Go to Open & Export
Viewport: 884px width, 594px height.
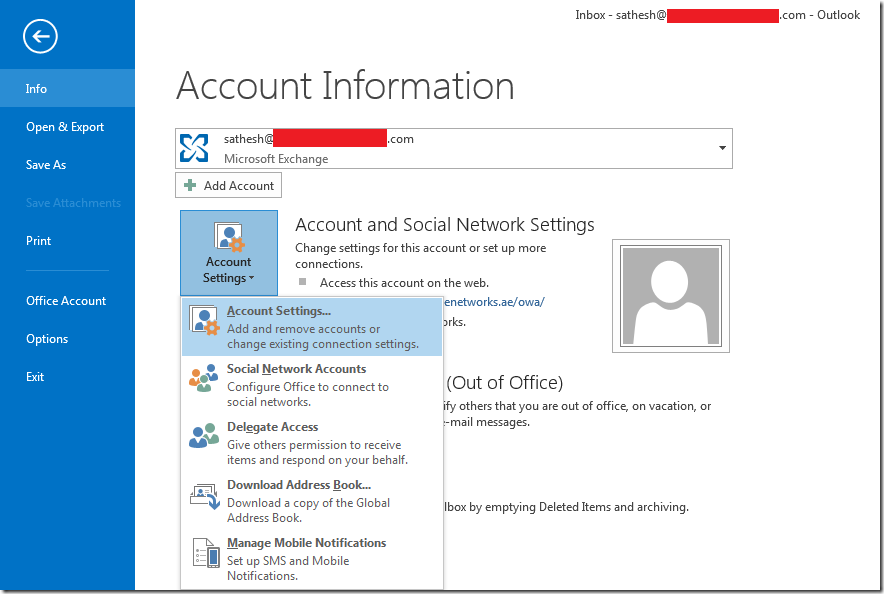pos(68,127)
